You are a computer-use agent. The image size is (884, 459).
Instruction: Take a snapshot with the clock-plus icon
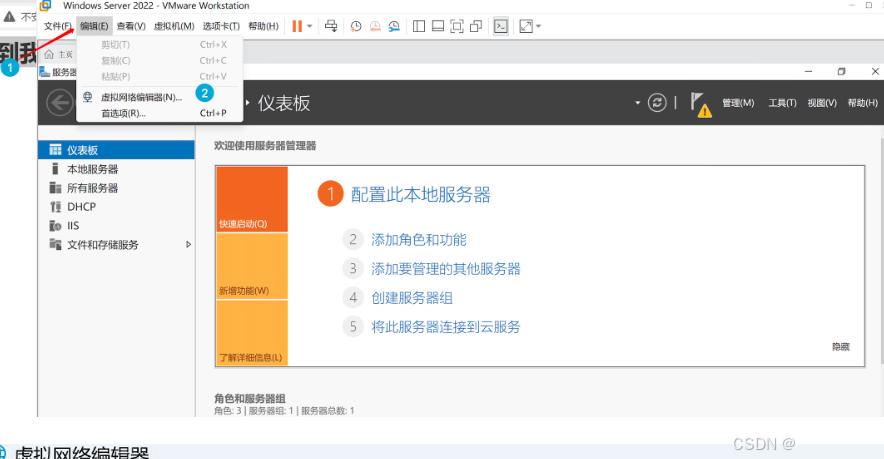pos(356,26)
